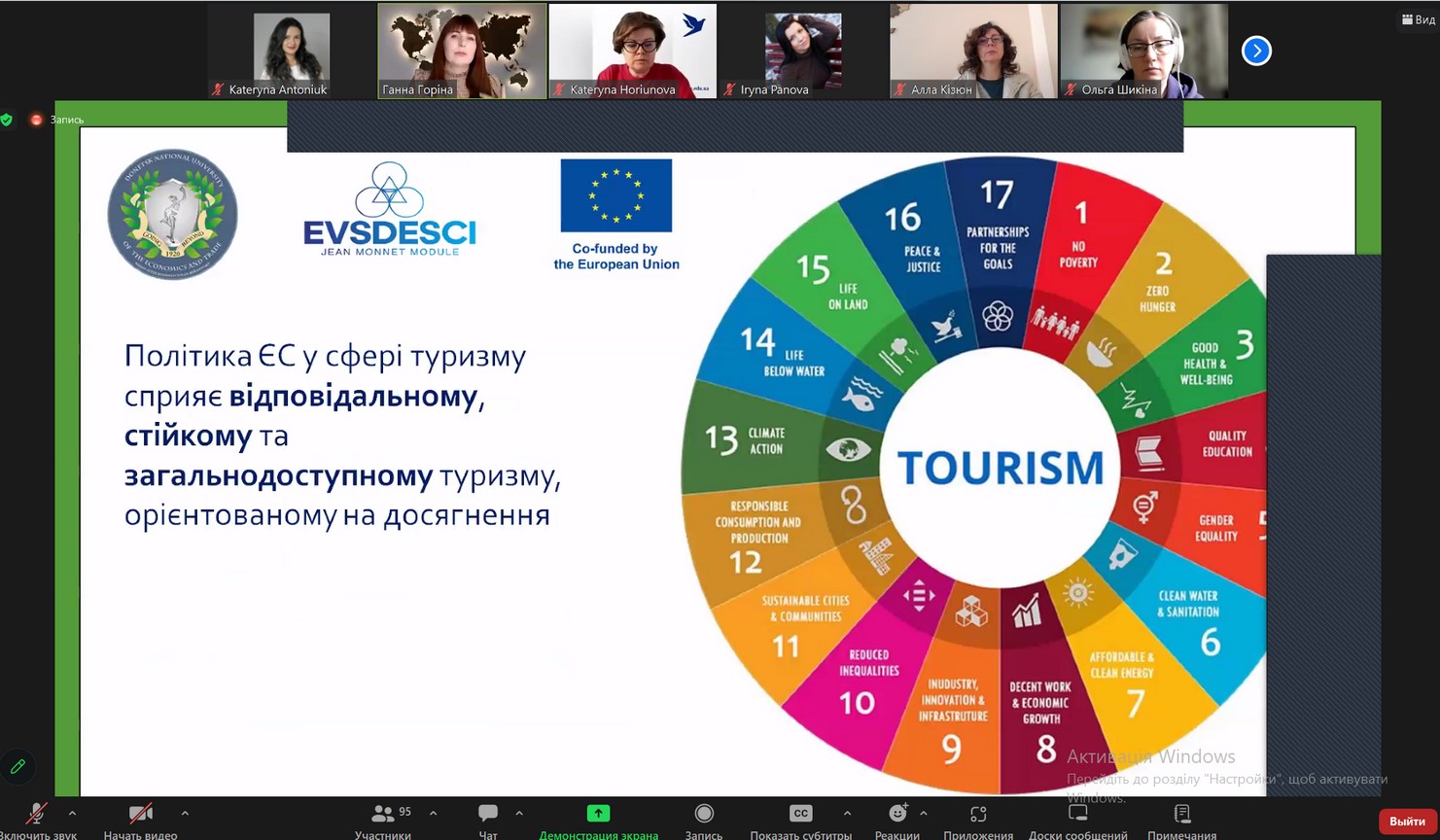The height and width of the screenshot is (840, 1440).
Task: Select Kateryna Horiunova's video thumbnail
Action: (x=633, y=51)
